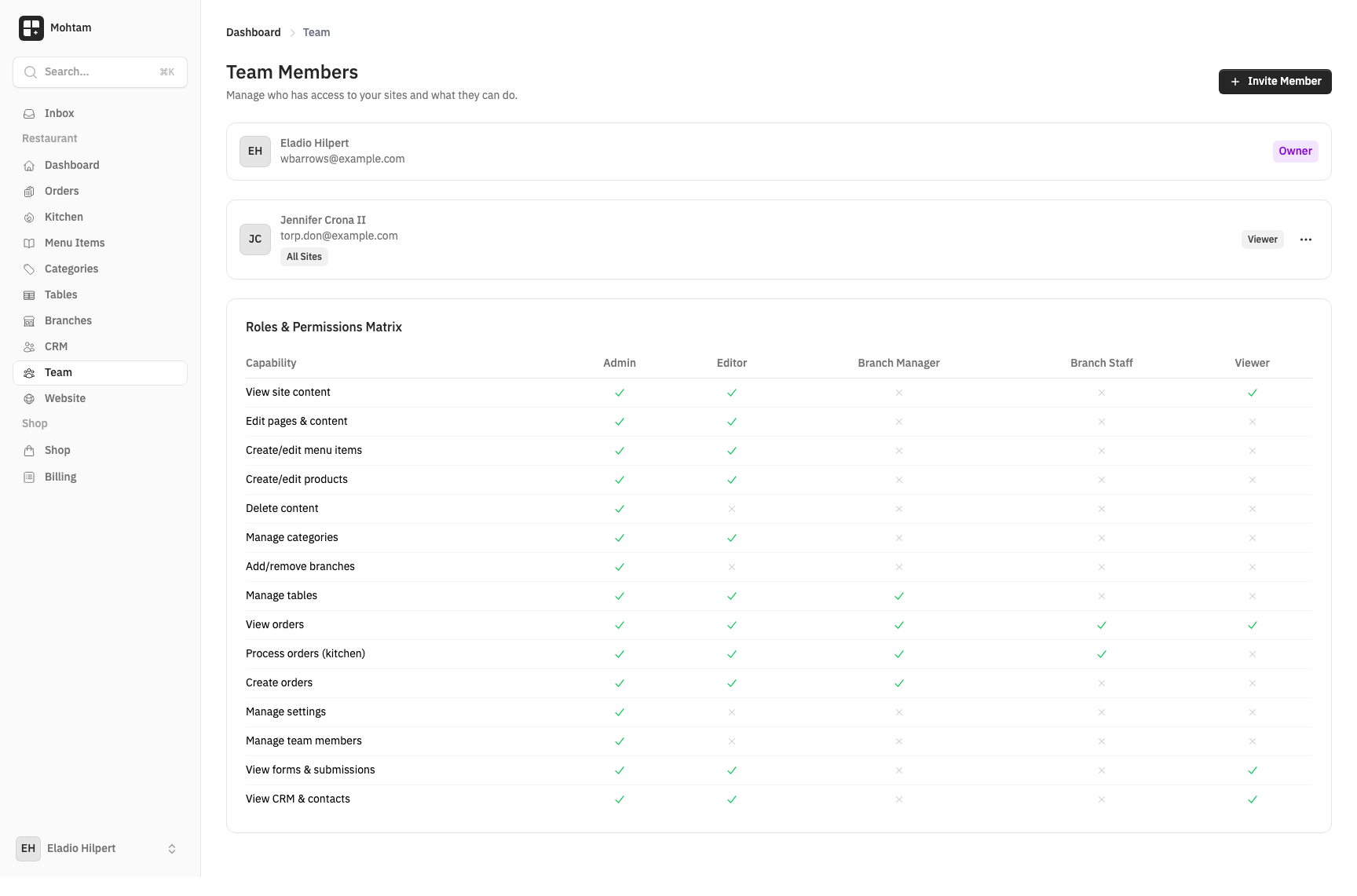Click the Website globe icon
Viewport: 1357px width, 896px height.
click(x=29, y=399)
